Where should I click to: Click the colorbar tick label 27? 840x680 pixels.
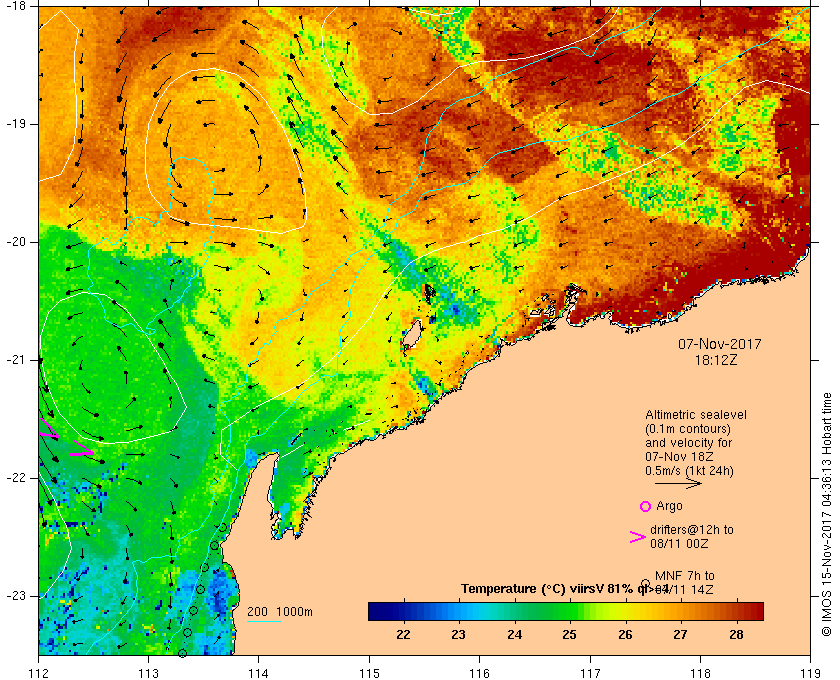[x=680, y=634]
